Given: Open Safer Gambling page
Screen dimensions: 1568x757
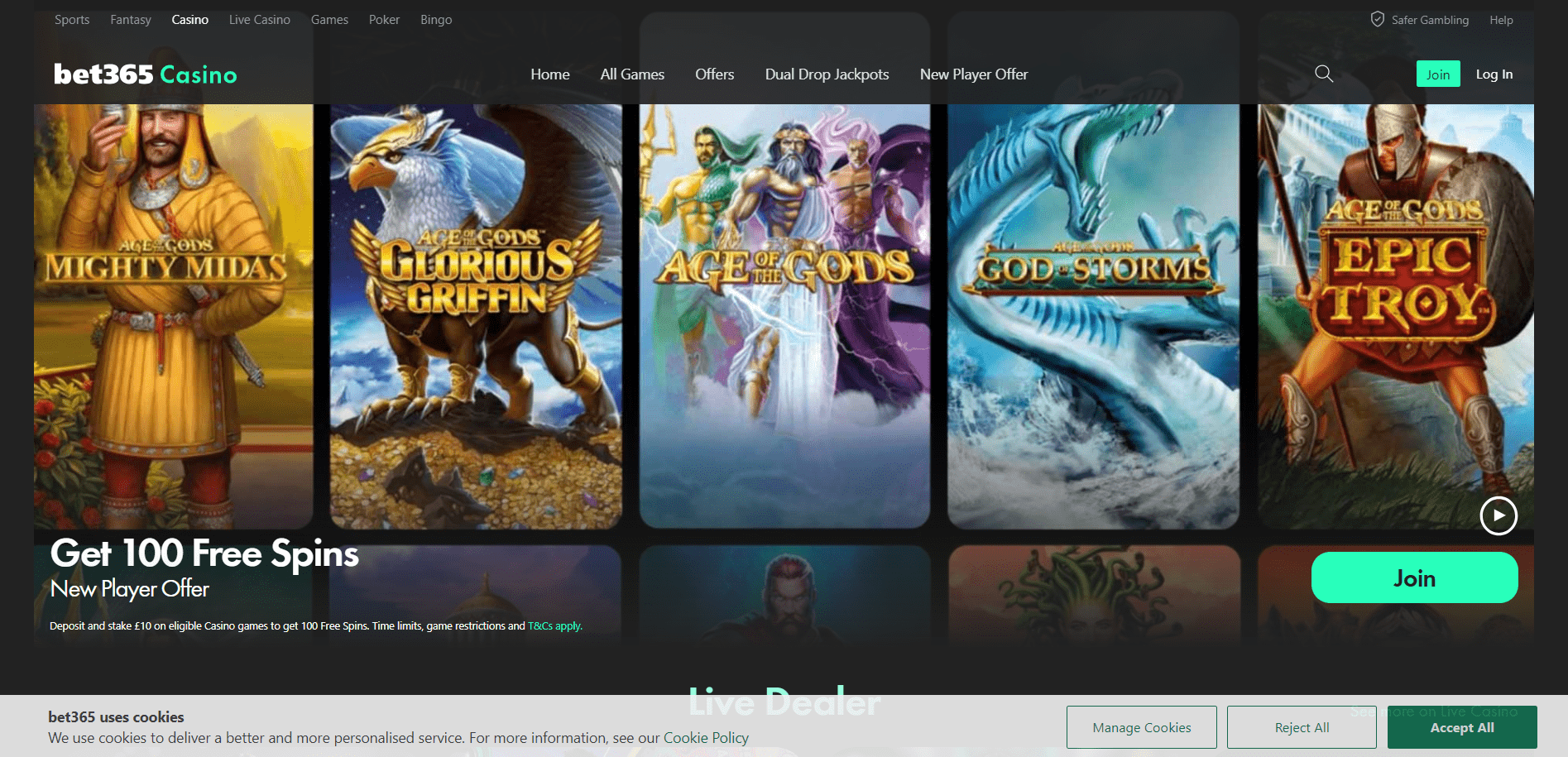Looking at the screenshot, I should (1430, 20).
